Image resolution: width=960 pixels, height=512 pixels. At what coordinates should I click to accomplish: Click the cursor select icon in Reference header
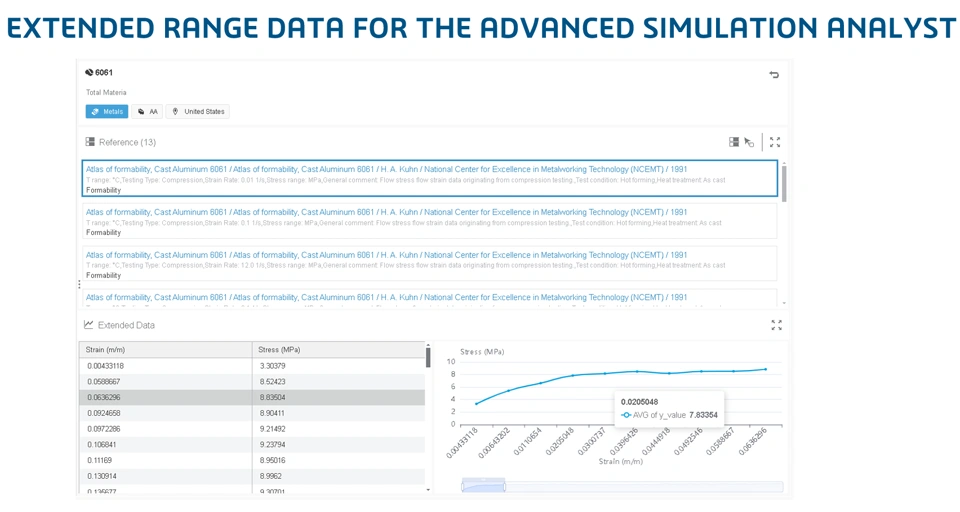click(749, 142)
